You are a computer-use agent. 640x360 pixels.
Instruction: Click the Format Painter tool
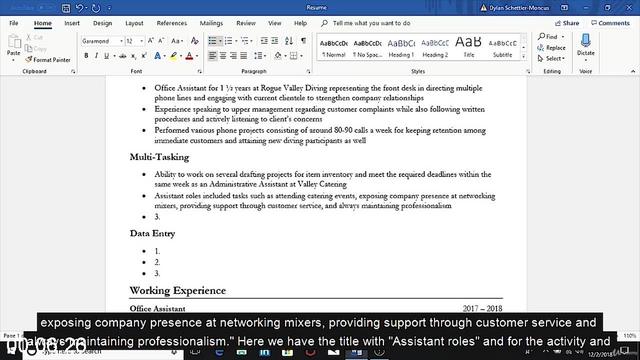coord(48,60)
